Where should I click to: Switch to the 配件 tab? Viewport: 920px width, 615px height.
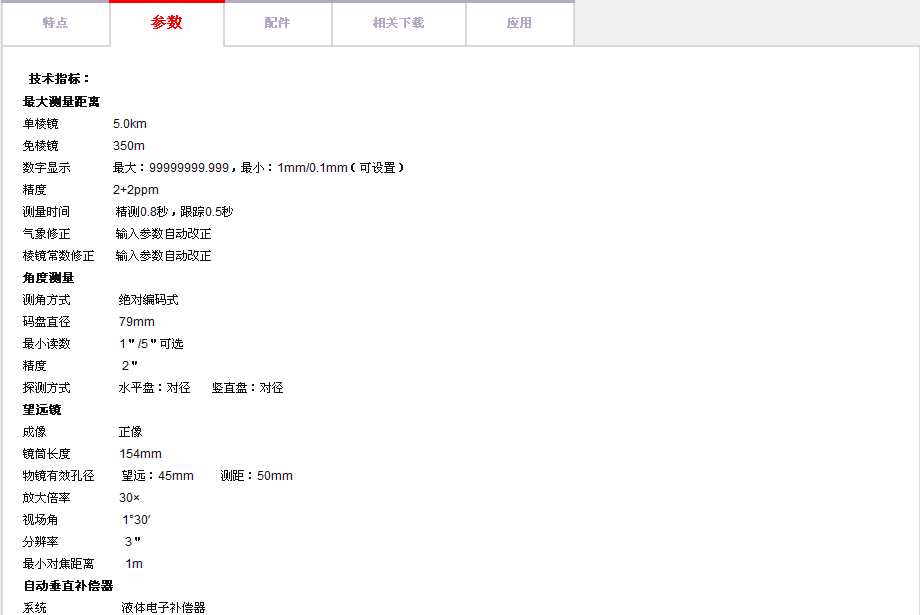pyautogui.click(x=277, y=23)
